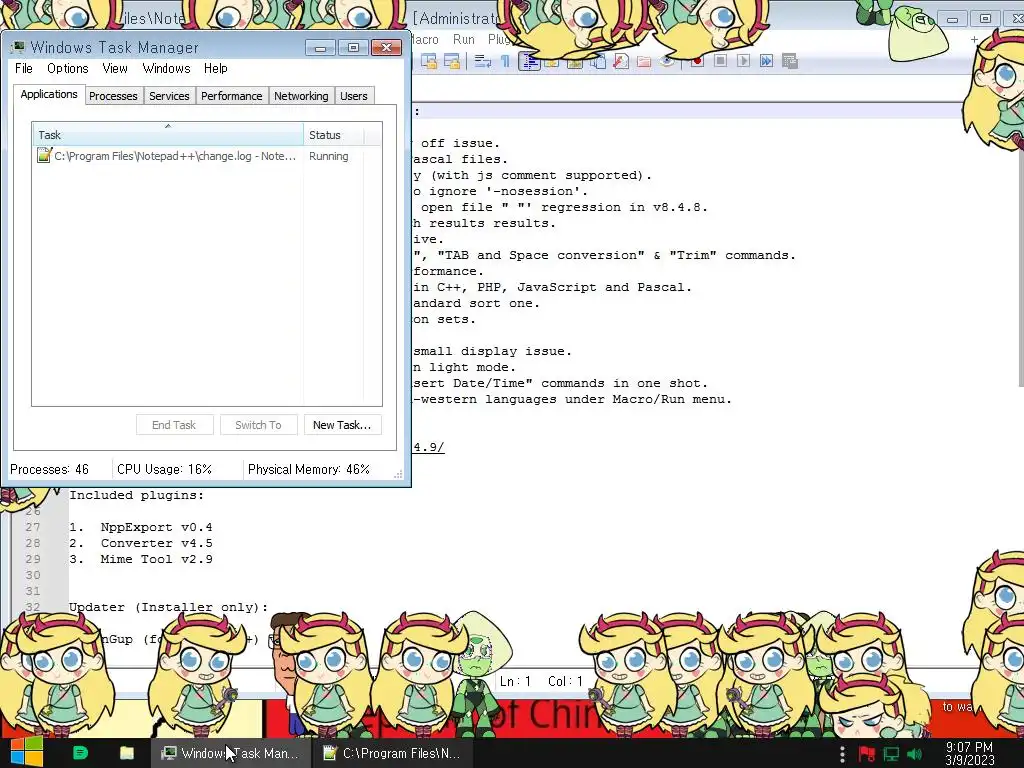The width and height of the screenshot is (1024, 768).
Task: Click the New Task... button
Action: 342,425
